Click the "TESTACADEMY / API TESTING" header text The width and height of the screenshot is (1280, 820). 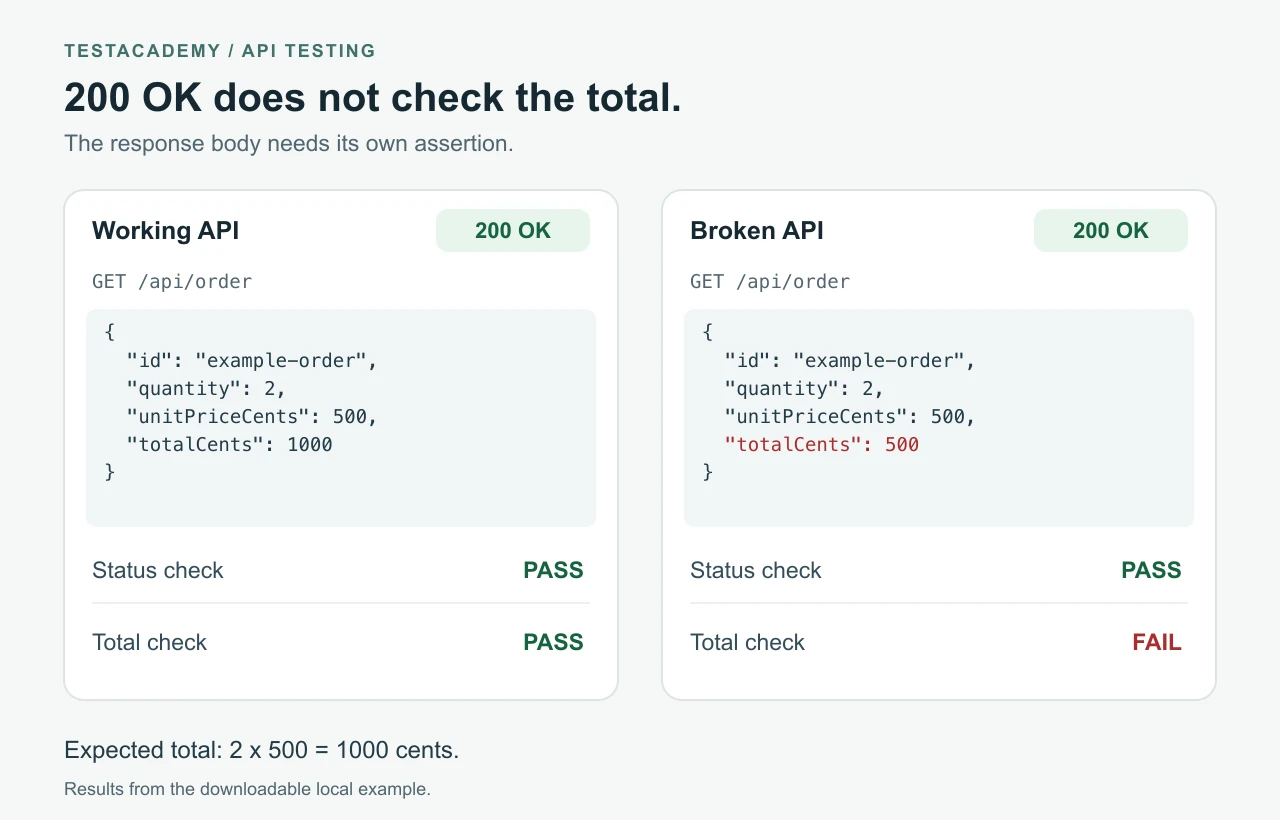pos(220,50)
